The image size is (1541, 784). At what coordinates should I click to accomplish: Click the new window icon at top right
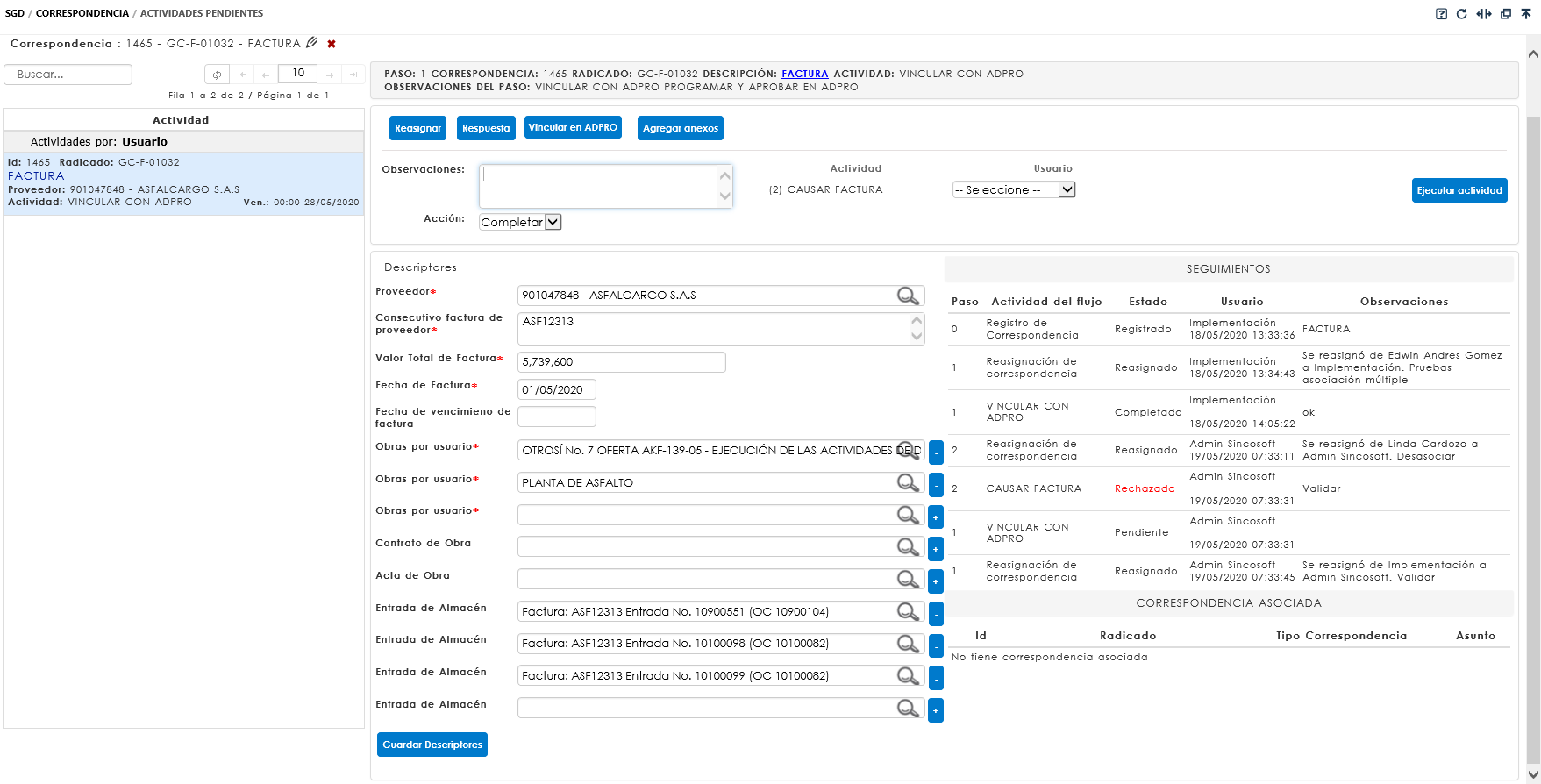tap(1506, 14)
